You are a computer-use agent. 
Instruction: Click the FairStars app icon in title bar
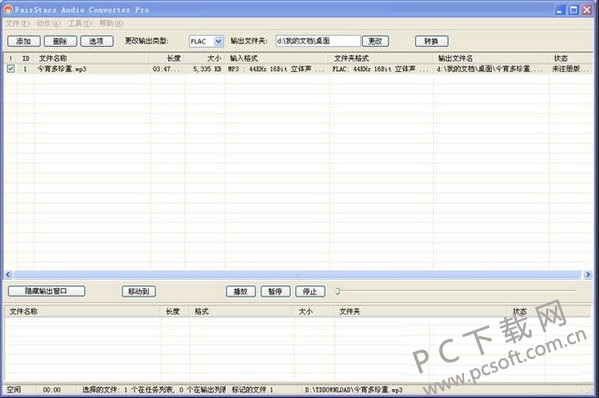coord(8,10)
